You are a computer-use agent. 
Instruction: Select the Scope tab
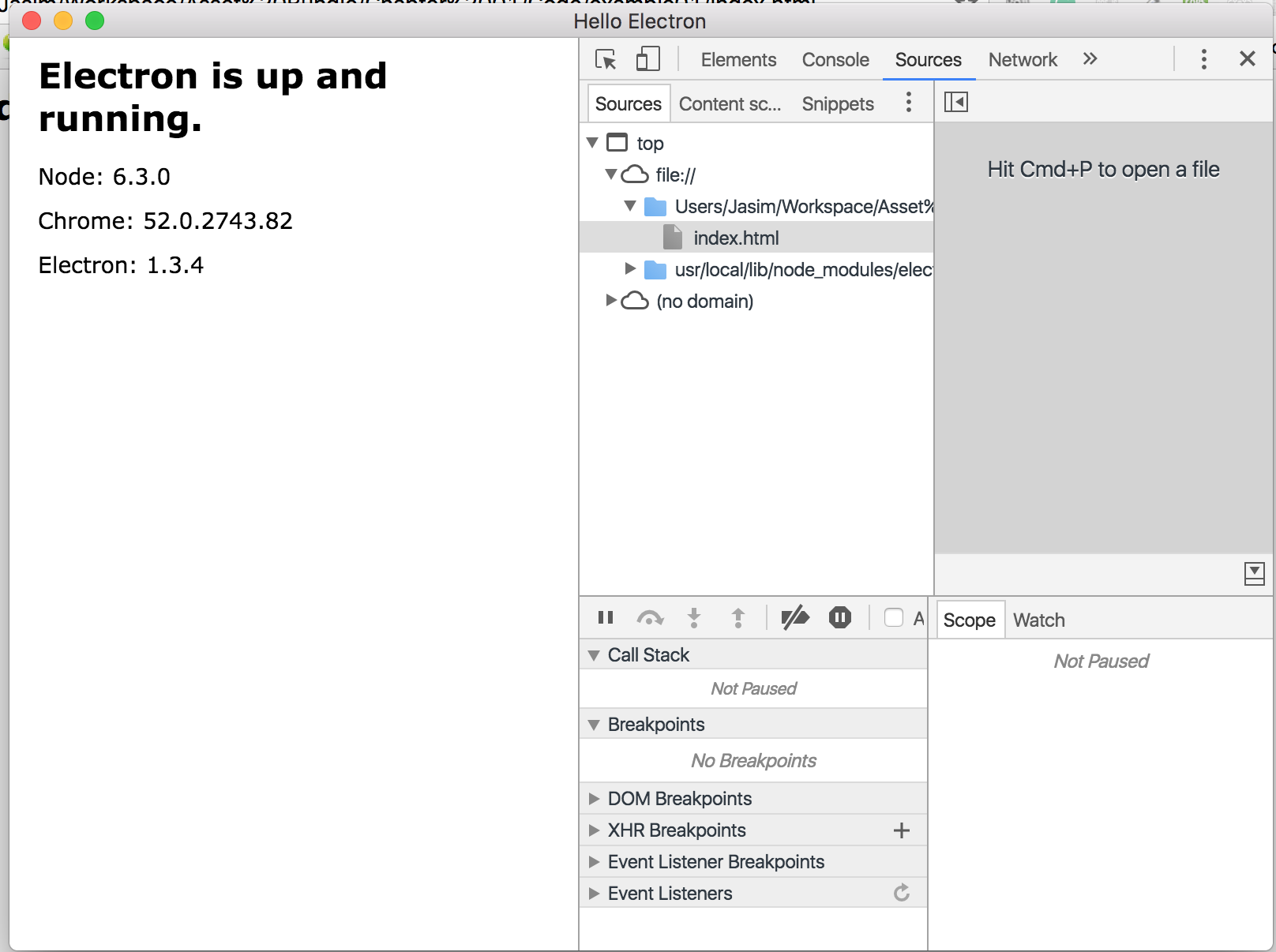pyautogui.click(x=969, y=620)
